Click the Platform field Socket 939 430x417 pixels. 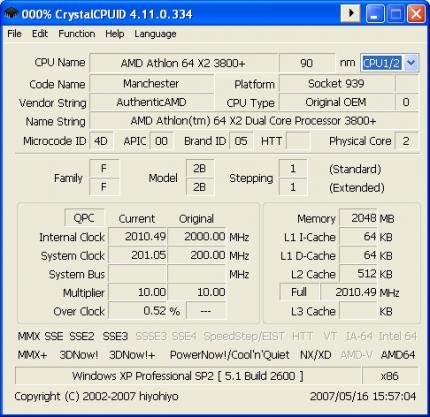[x=336, y=83]
